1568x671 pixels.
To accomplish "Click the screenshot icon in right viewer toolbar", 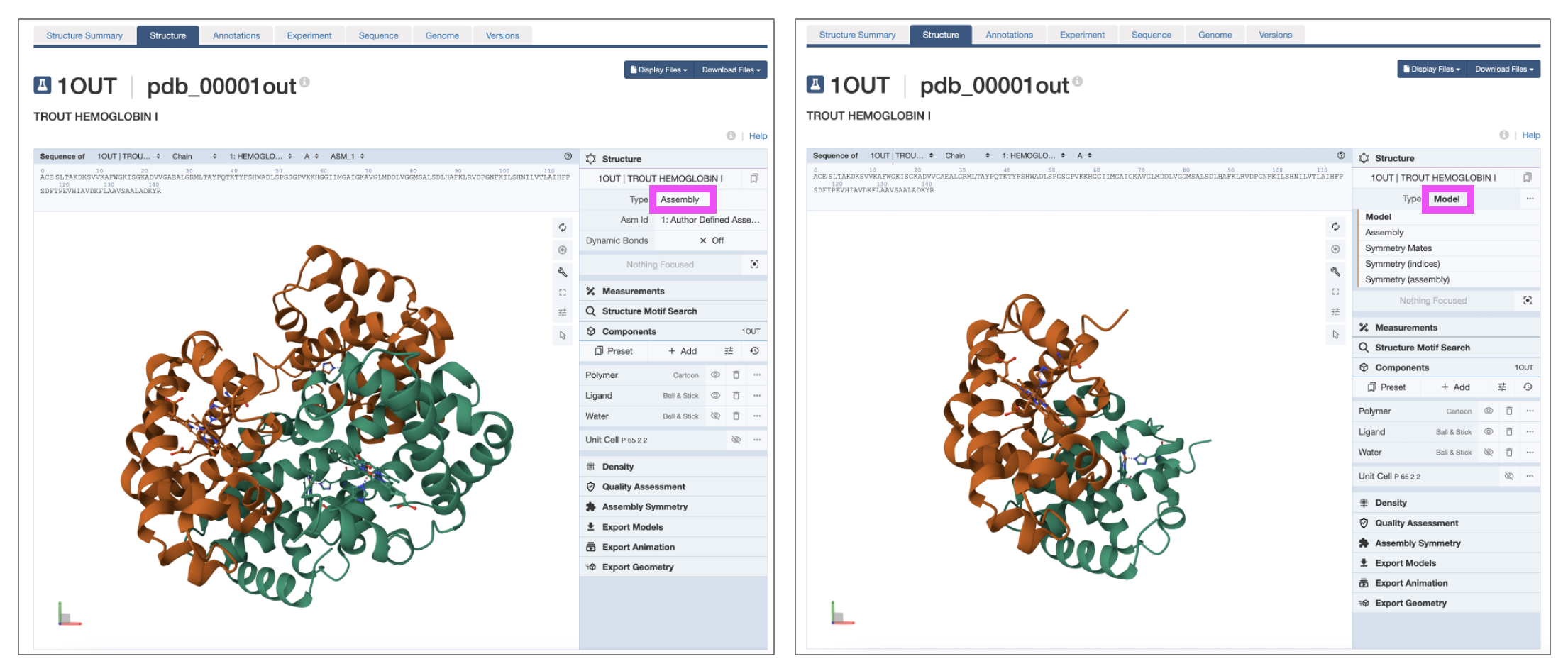I will [1335, 249].
